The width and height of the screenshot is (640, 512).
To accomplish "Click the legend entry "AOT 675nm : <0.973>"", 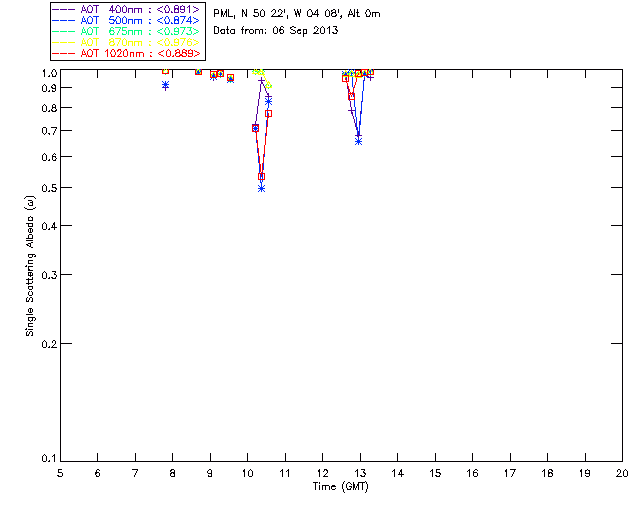I will (127, 31).
